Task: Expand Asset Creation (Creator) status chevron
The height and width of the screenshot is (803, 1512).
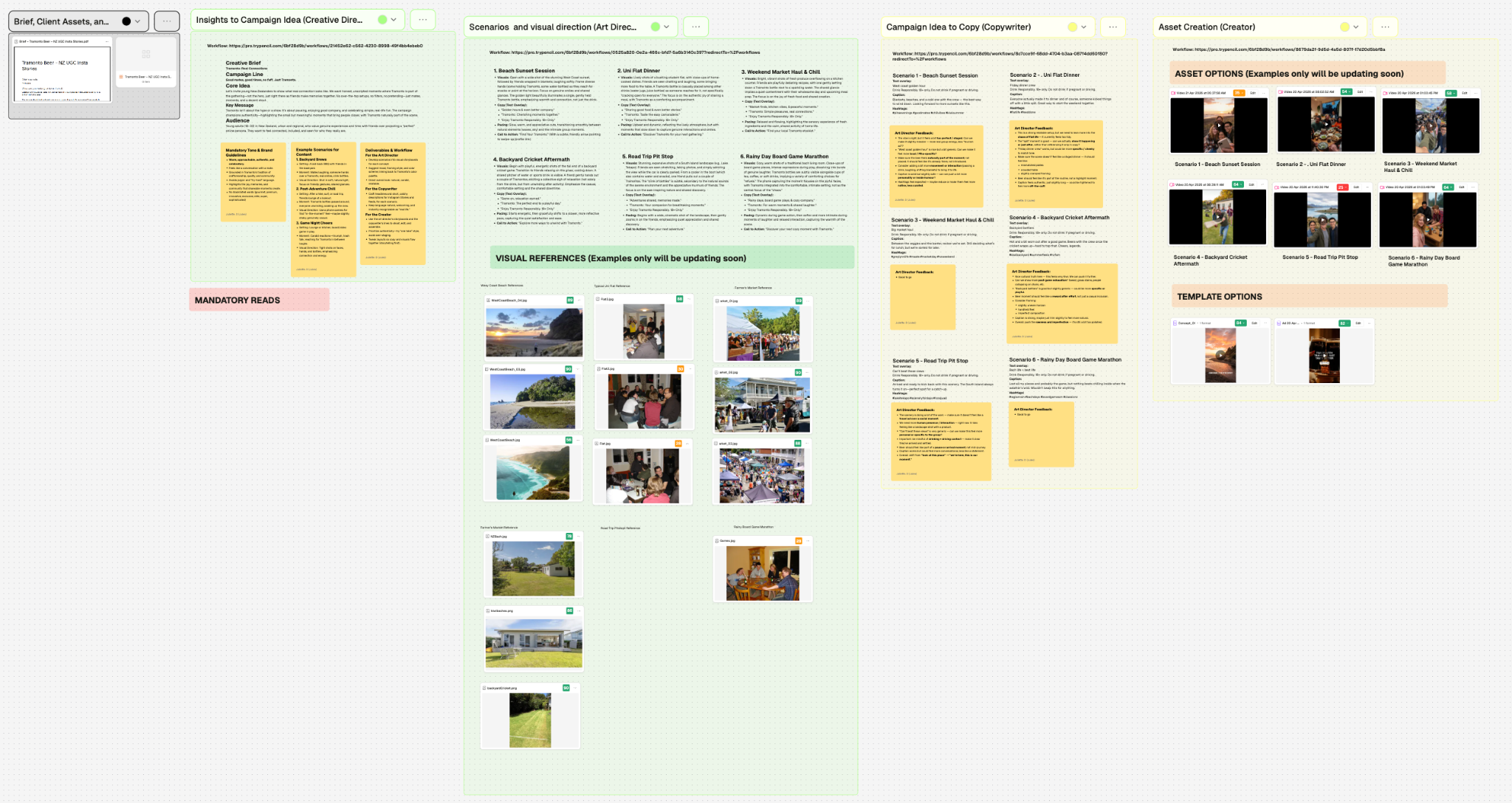Action: tap(1356, 27)
